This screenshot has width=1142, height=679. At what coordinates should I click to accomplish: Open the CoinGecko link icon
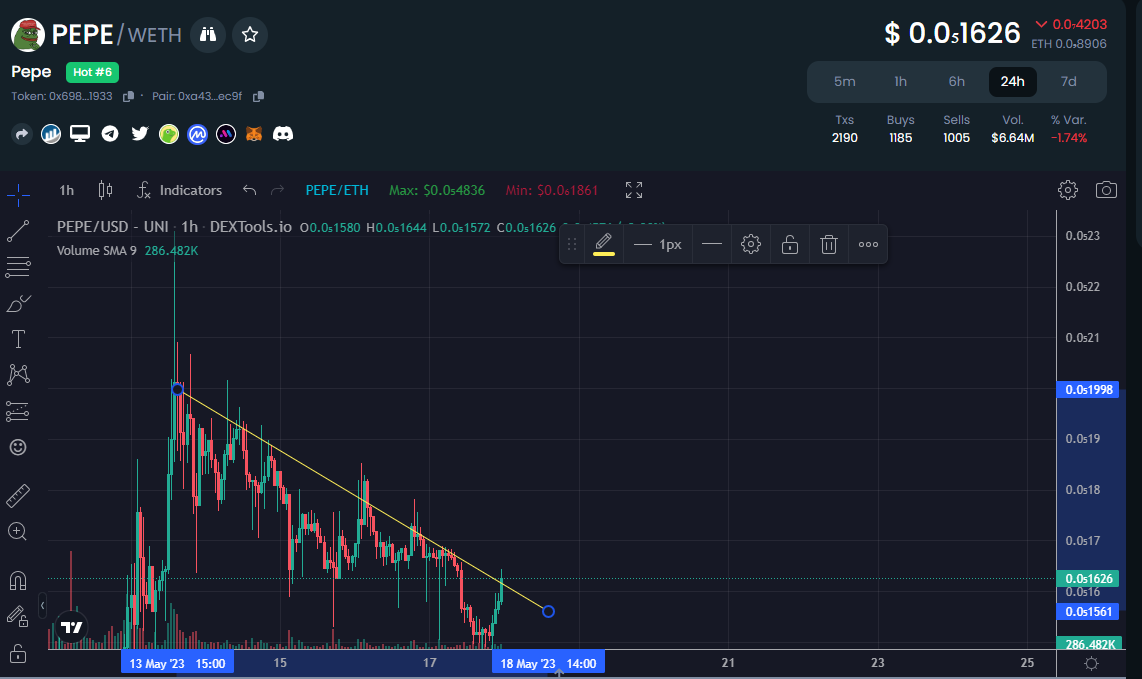coord(169,134)
